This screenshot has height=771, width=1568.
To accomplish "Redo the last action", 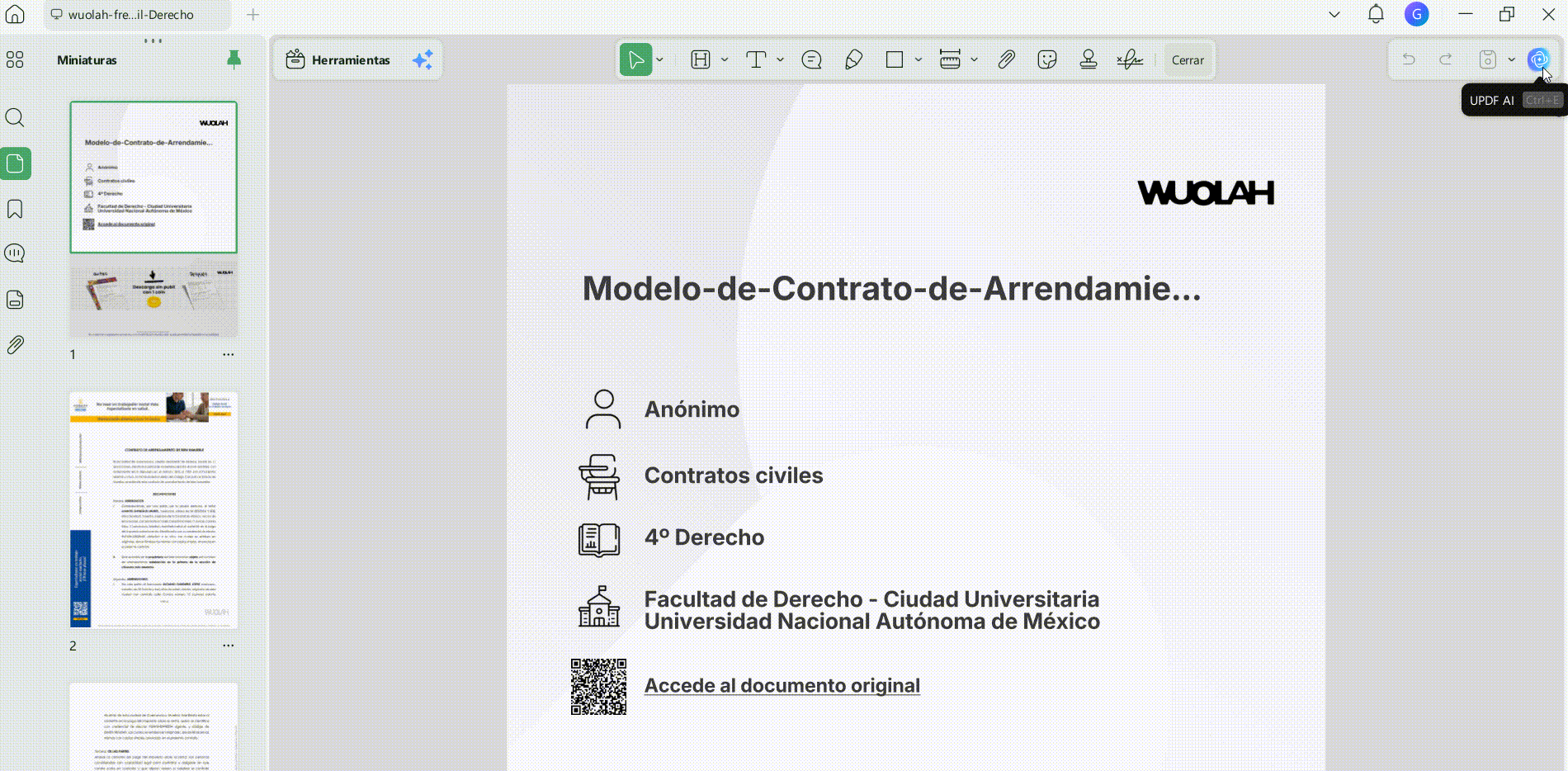I will tap(1446, 59).
